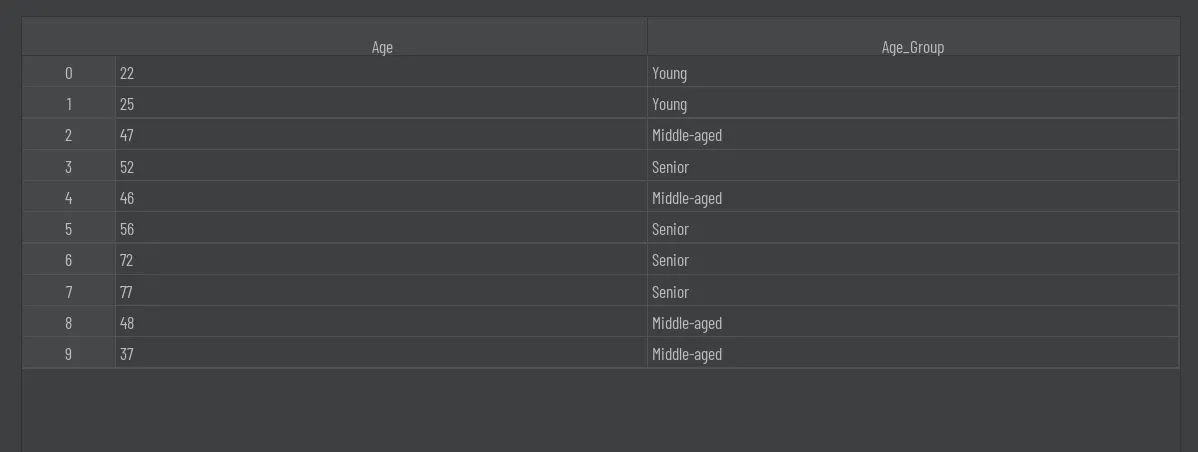This screenshot has height=452, width=1198.
Task: Select row index 9
Action: 68,354
